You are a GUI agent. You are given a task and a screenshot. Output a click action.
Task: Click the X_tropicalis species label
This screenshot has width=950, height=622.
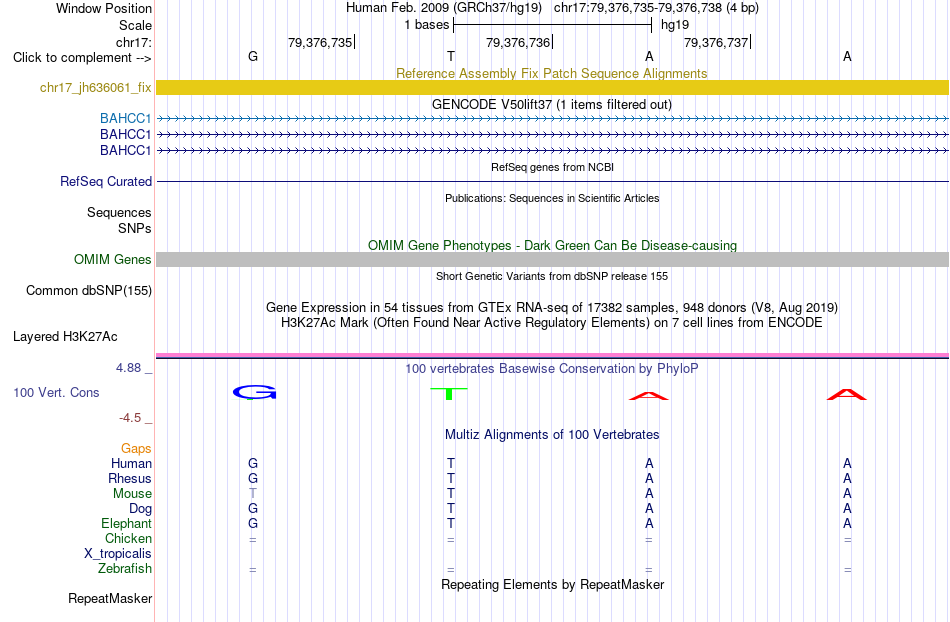point(118,554)
